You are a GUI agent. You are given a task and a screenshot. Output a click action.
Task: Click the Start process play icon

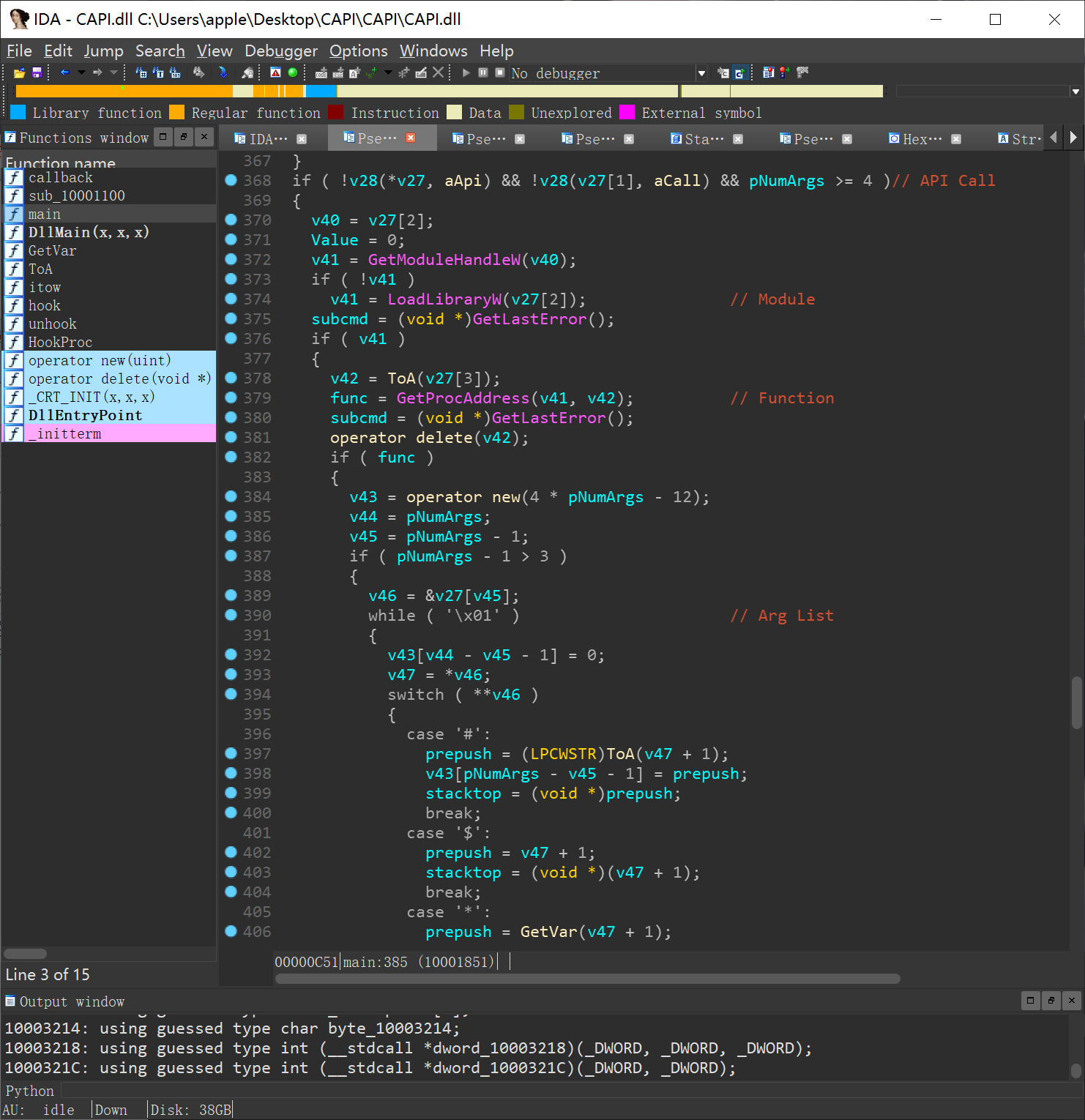tap(466, 72)
